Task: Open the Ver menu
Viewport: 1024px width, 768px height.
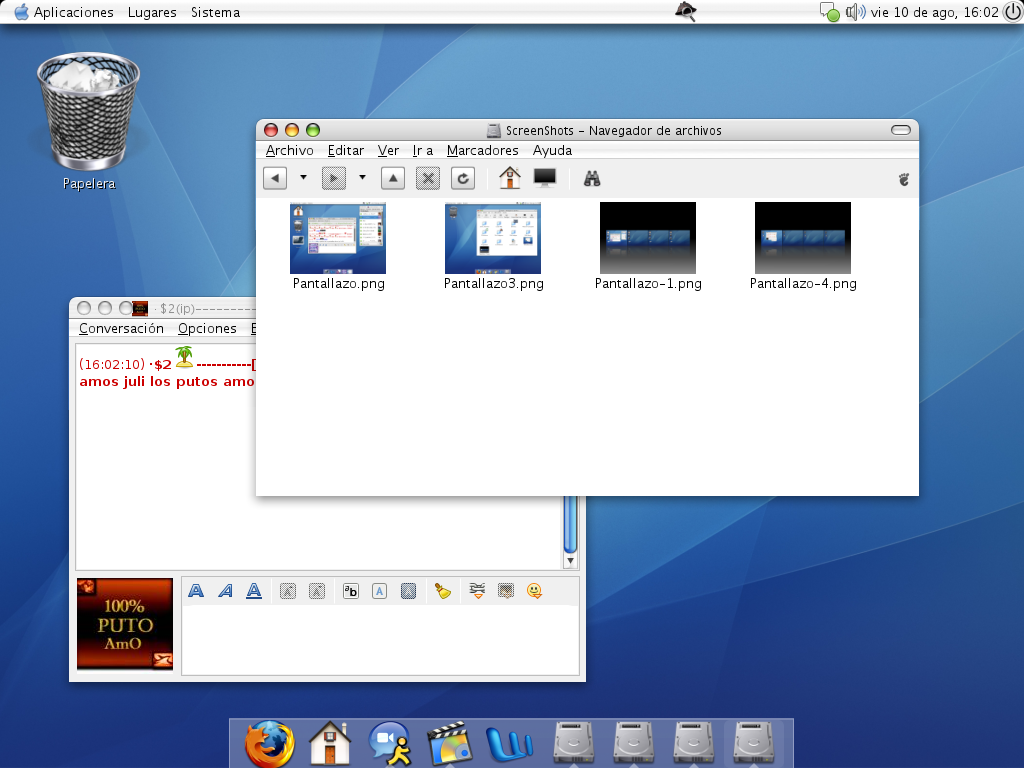Action: (388, 150)
